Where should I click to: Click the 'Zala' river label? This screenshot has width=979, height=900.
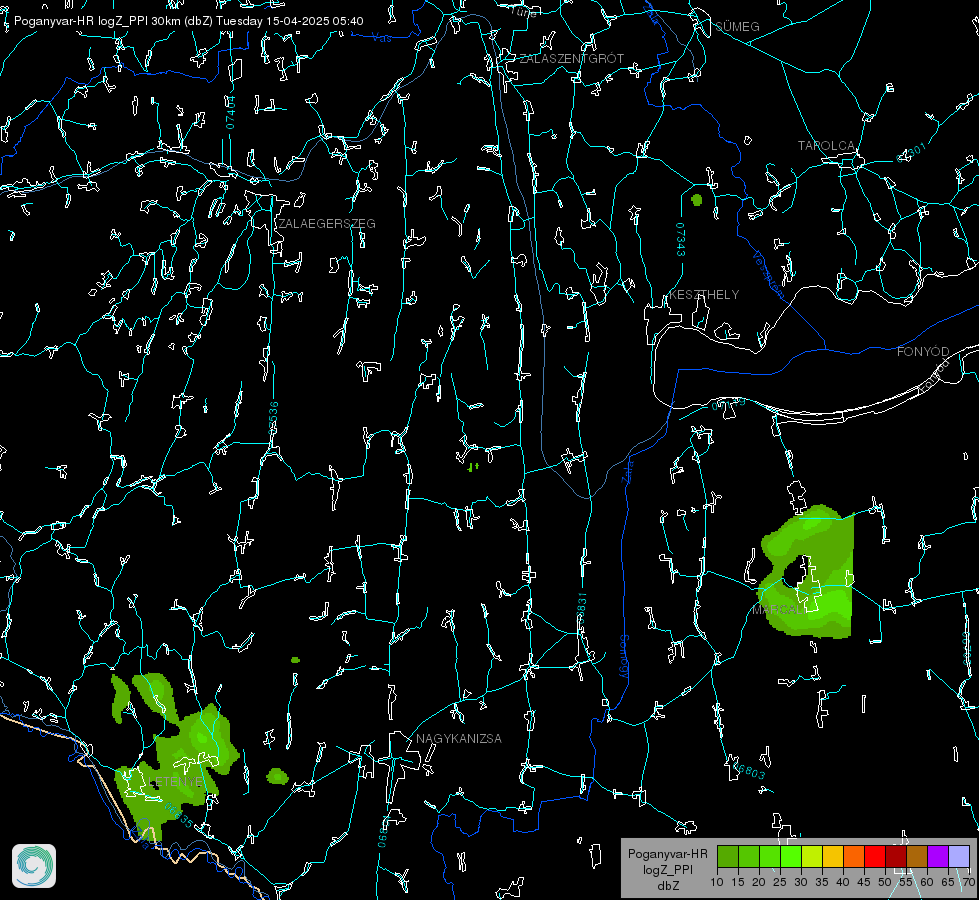point(628,471)
